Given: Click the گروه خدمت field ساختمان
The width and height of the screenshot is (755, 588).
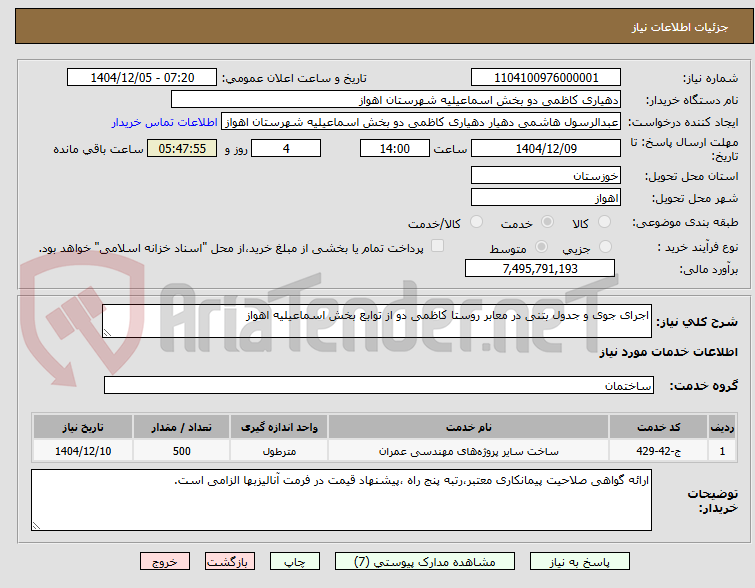Looking at the screenshot, I should point(379,385).
